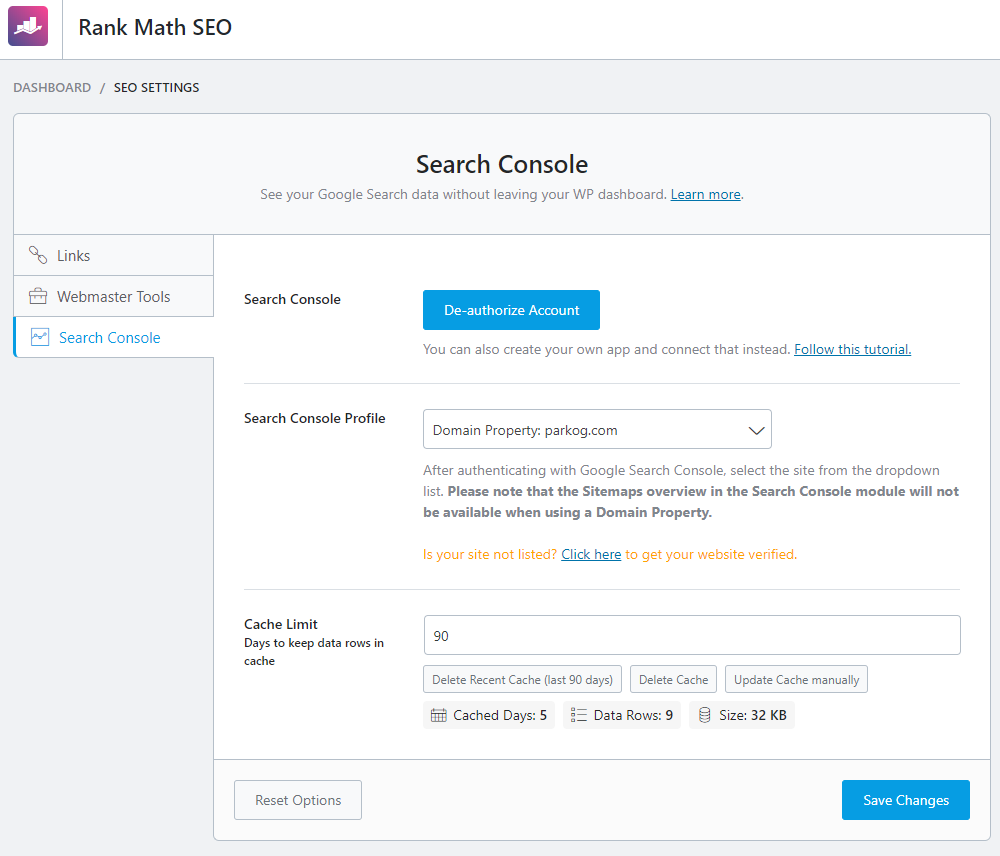1000x856 pixels.
Task: Open the Follow this tutorial link
Action: click(x=852, y=349)
